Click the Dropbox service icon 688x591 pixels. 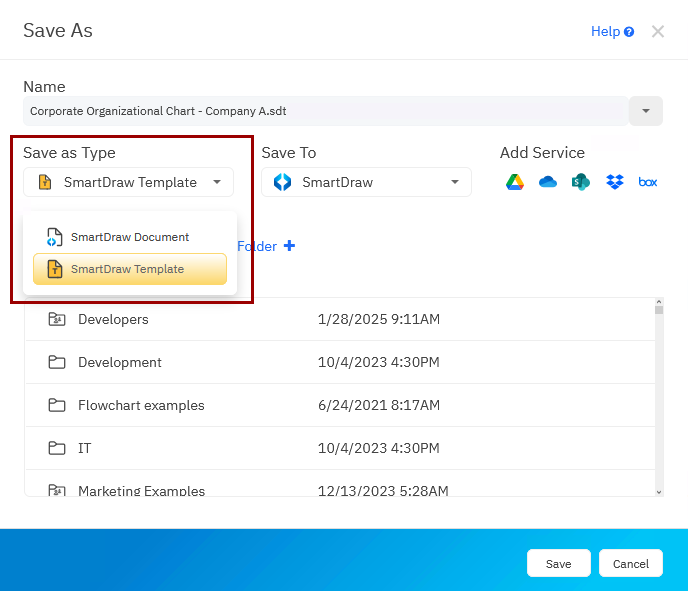[614, 182]
